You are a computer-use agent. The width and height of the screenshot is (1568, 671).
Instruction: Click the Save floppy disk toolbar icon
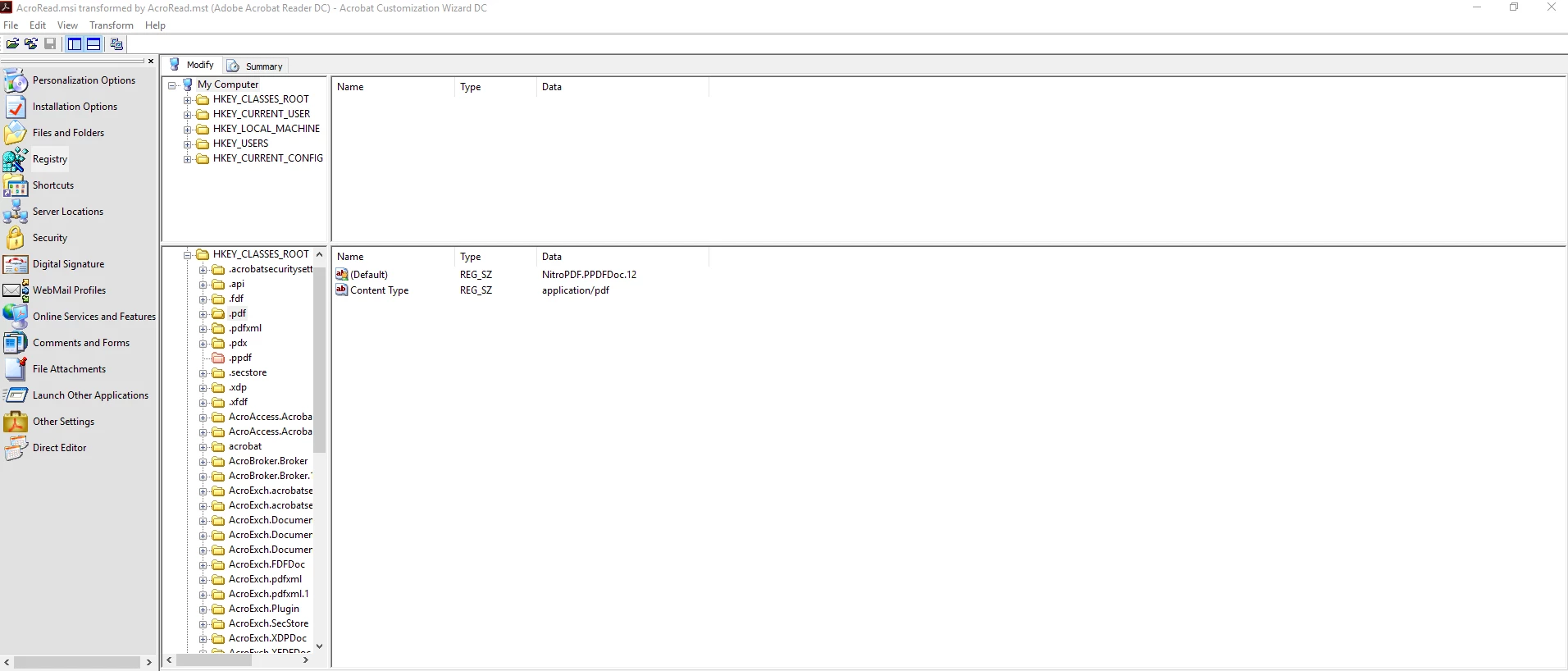pos(50,44)
